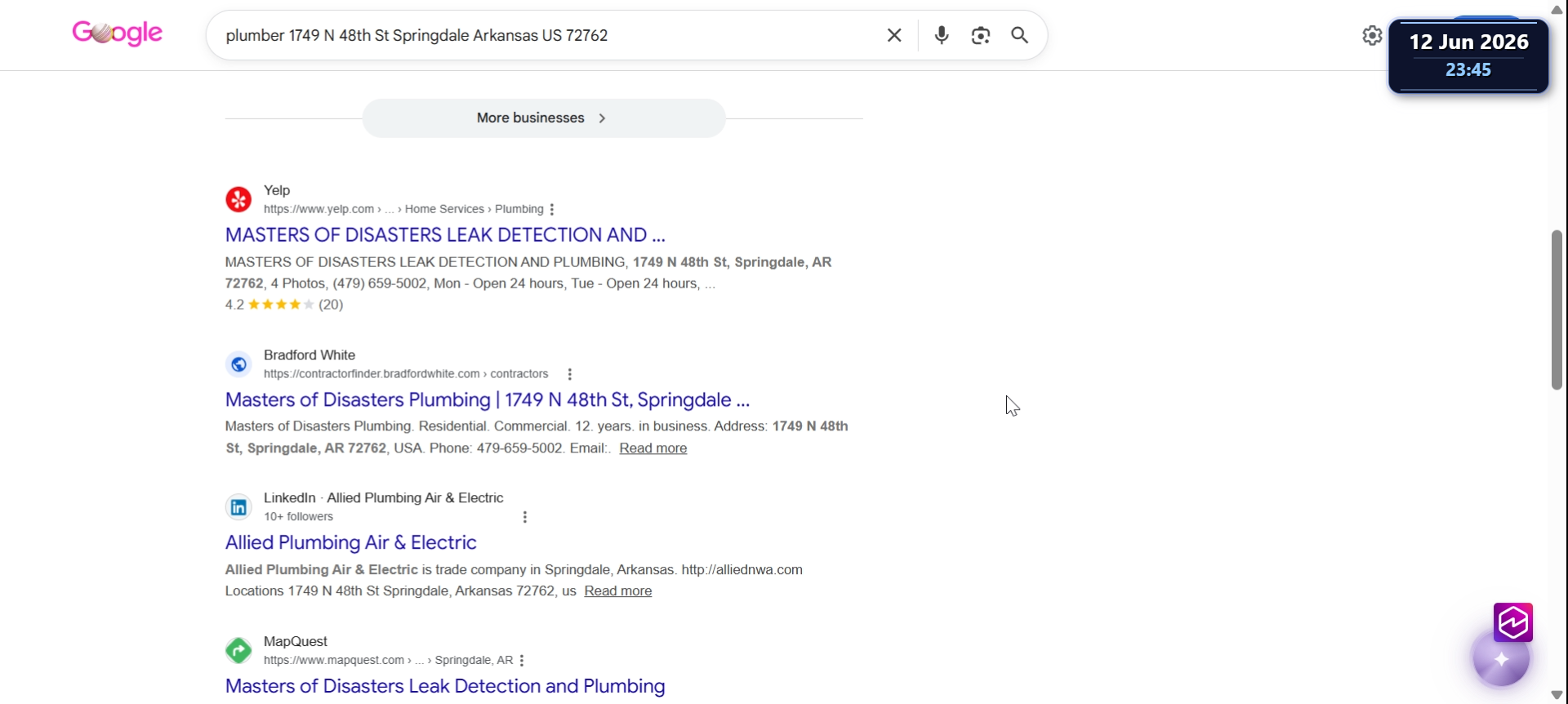Viewport: 1568px width, 704px height.
Task: Click the Yelp site name text
Action: [277, 190]
